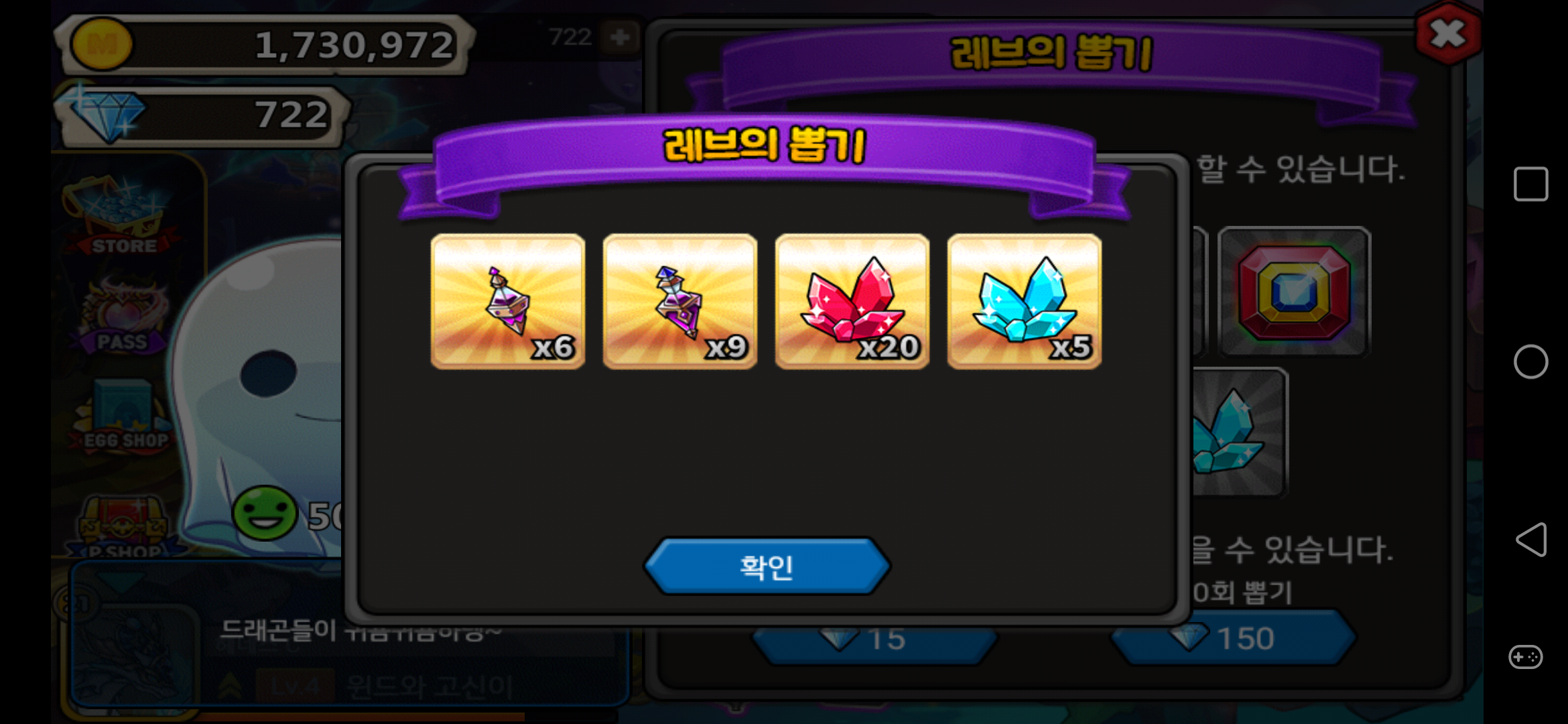The height and width of the screenshot is (724, 1568).
Task: Confirm rewards with the blue 확인 button
Action: 767,566
